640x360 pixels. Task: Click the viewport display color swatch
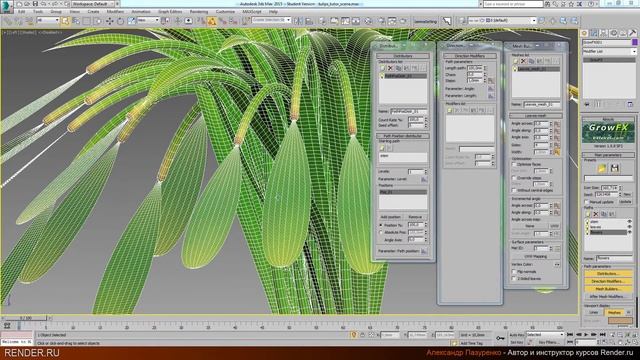click(x=620, y=321)
